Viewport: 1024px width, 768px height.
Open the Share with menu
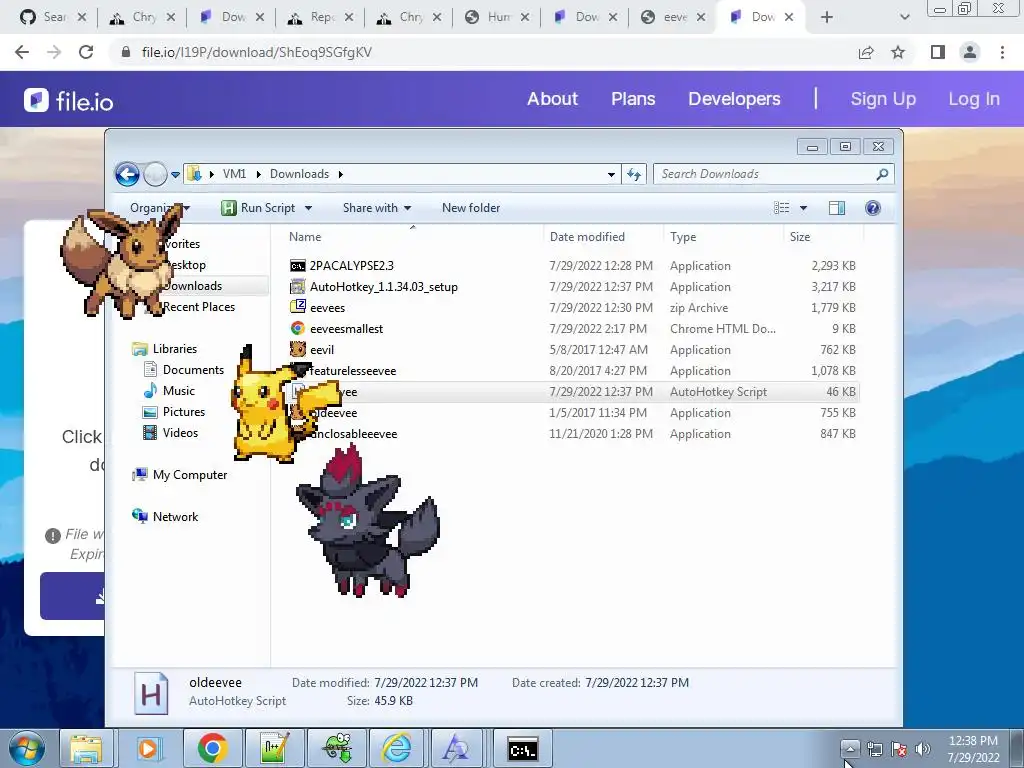click(x=377, y=208)
